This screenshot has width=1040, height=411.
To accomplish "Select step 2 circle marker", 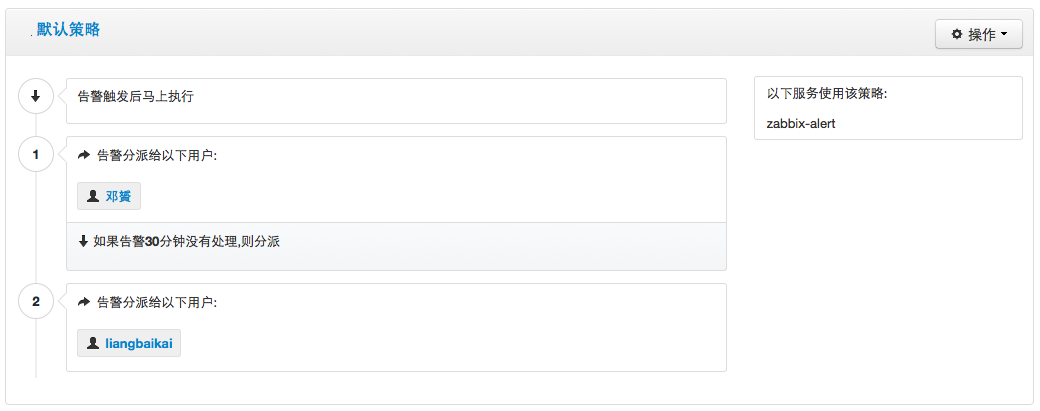I will pos(36,302).
